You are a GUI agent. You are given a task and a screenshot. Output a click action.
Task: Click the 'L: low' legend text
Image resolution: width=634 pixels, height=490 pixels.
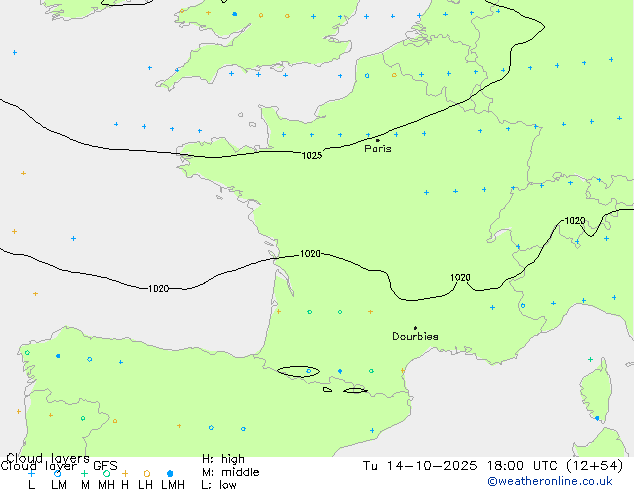pyautogui.click(x=219, y=485)
